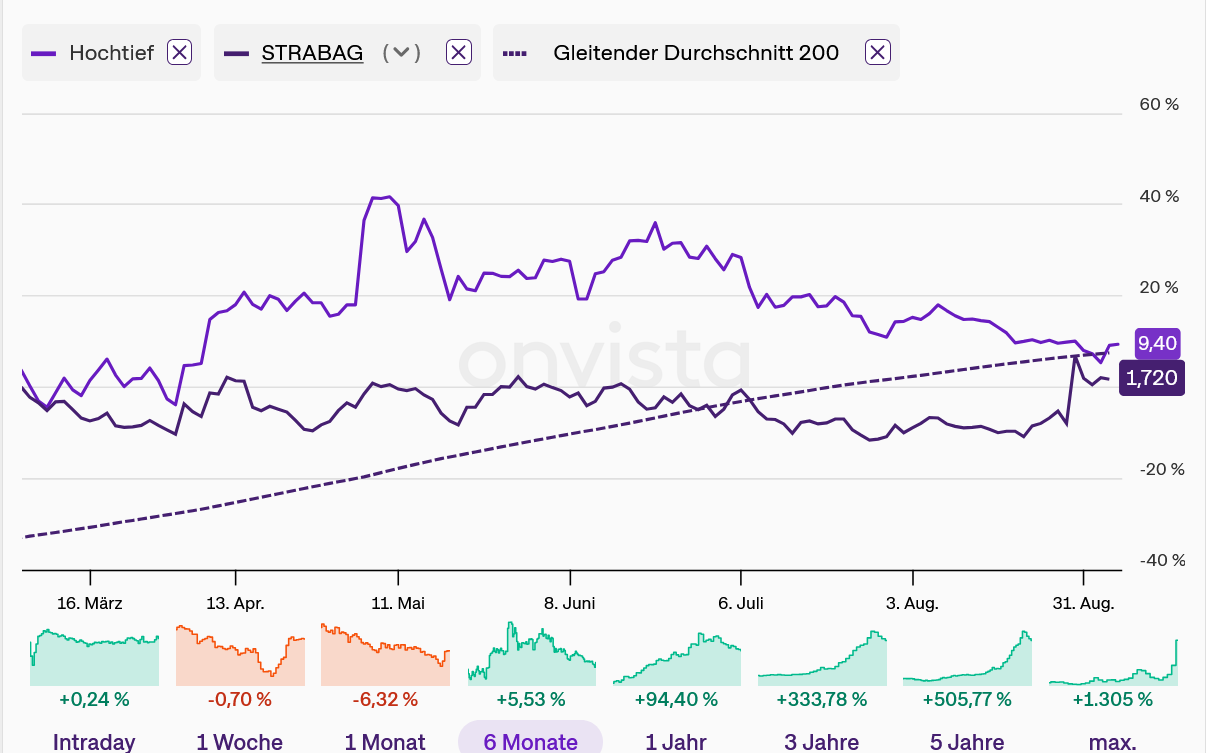Open the max. sparkline thumbnail
Image resolution: width=1206 pixels, height=753 pixels.
point(1113,662)
